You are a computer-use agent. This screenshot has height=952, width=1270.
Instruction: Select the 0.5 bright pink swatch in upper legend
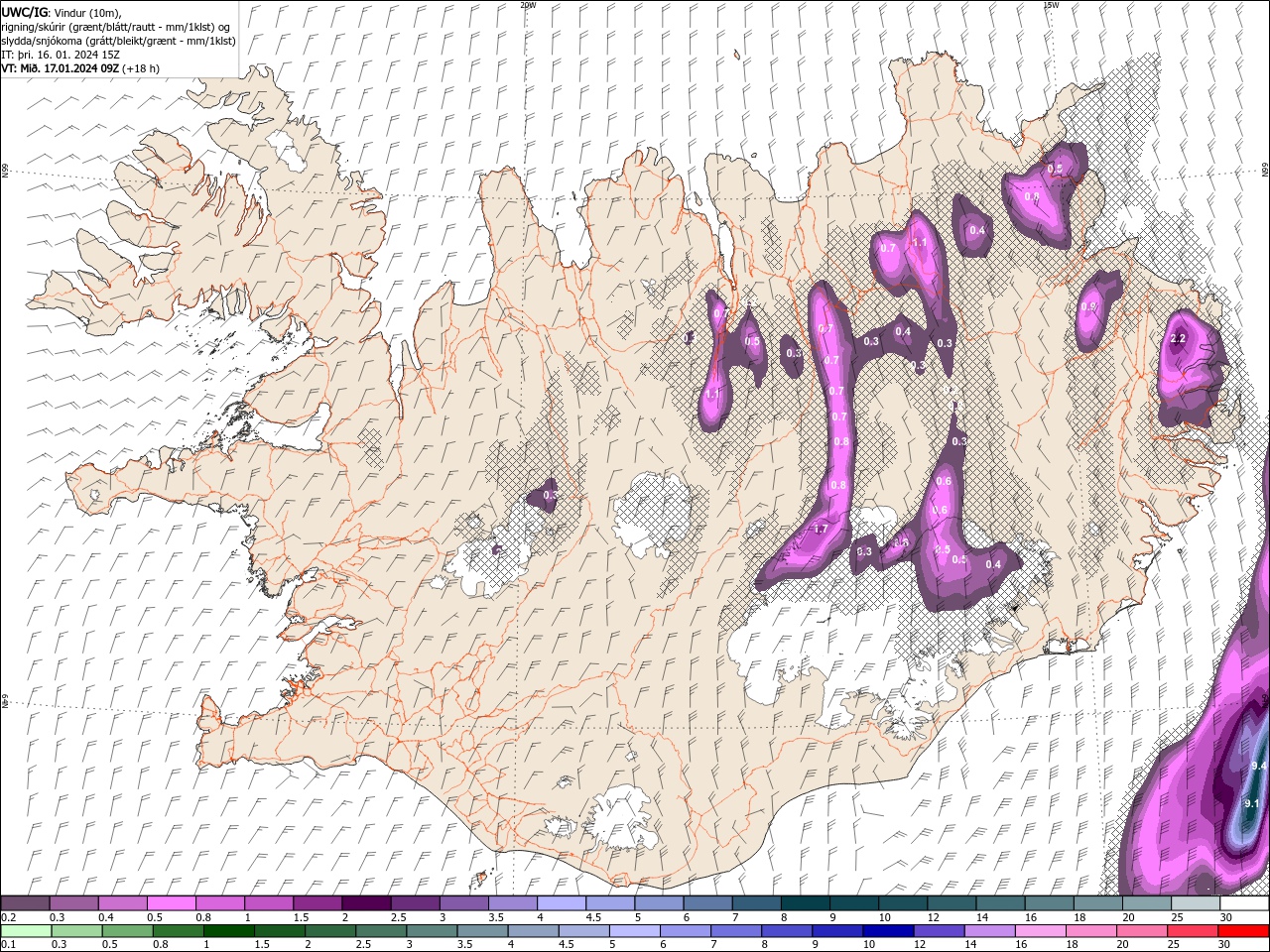171,903
